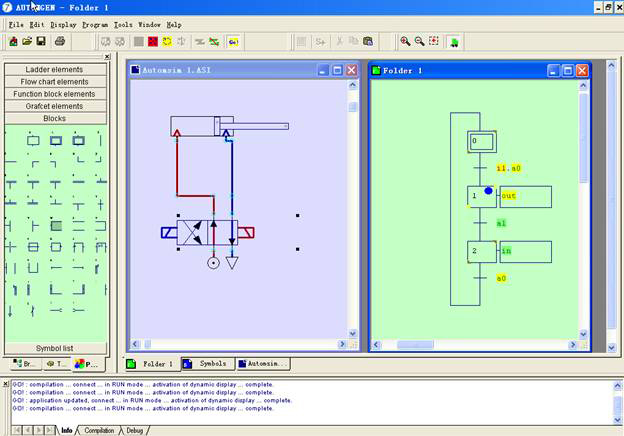Open the Help menu
Viewport: 624px width, 436px height.
[x=174, y=25]
